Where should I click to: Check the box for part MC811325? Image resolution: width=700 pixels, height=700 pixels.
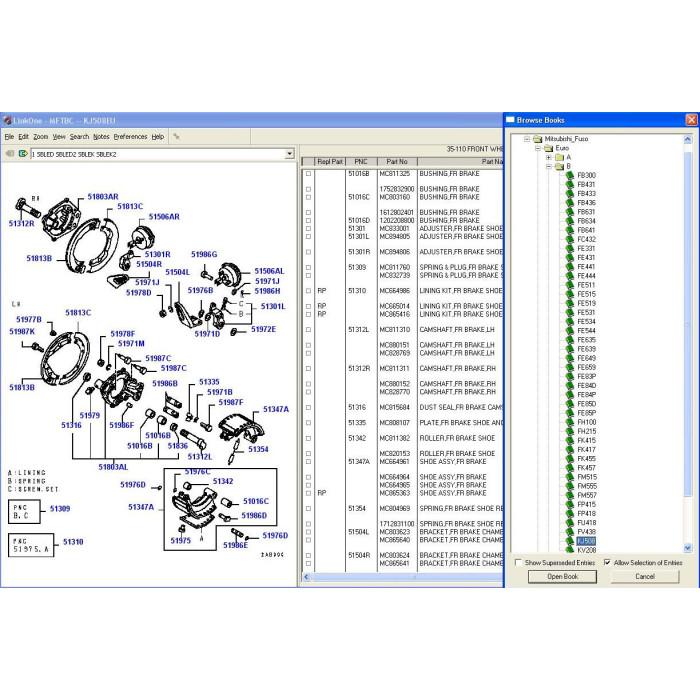[x=308, y=174]
